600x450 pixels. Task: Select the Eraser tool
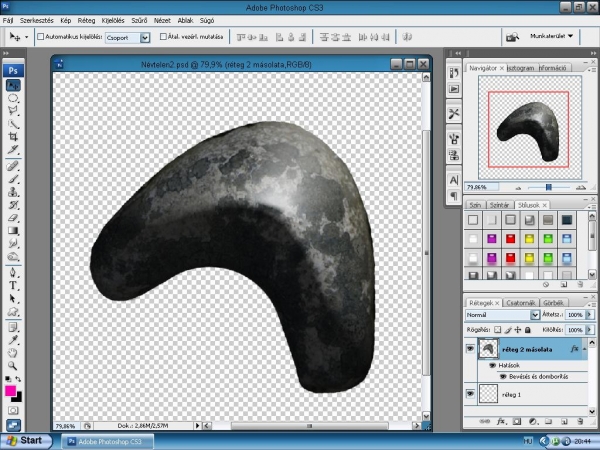point(13,218)
